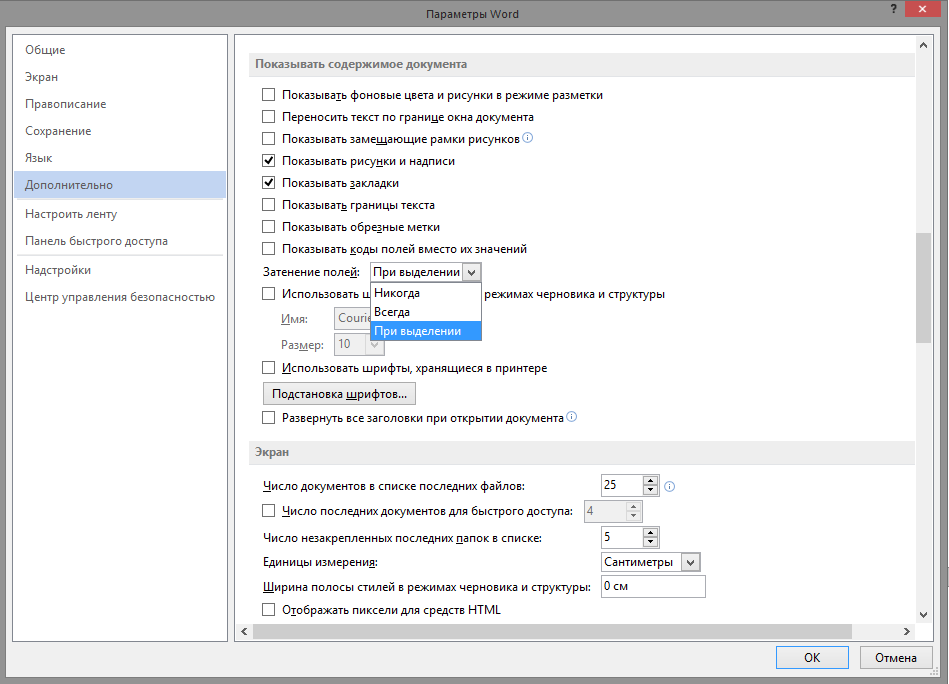Switch to the 'Экран' category in the sidebar
949x684 pixels.
pyautogui.click(x=120, y=77)
